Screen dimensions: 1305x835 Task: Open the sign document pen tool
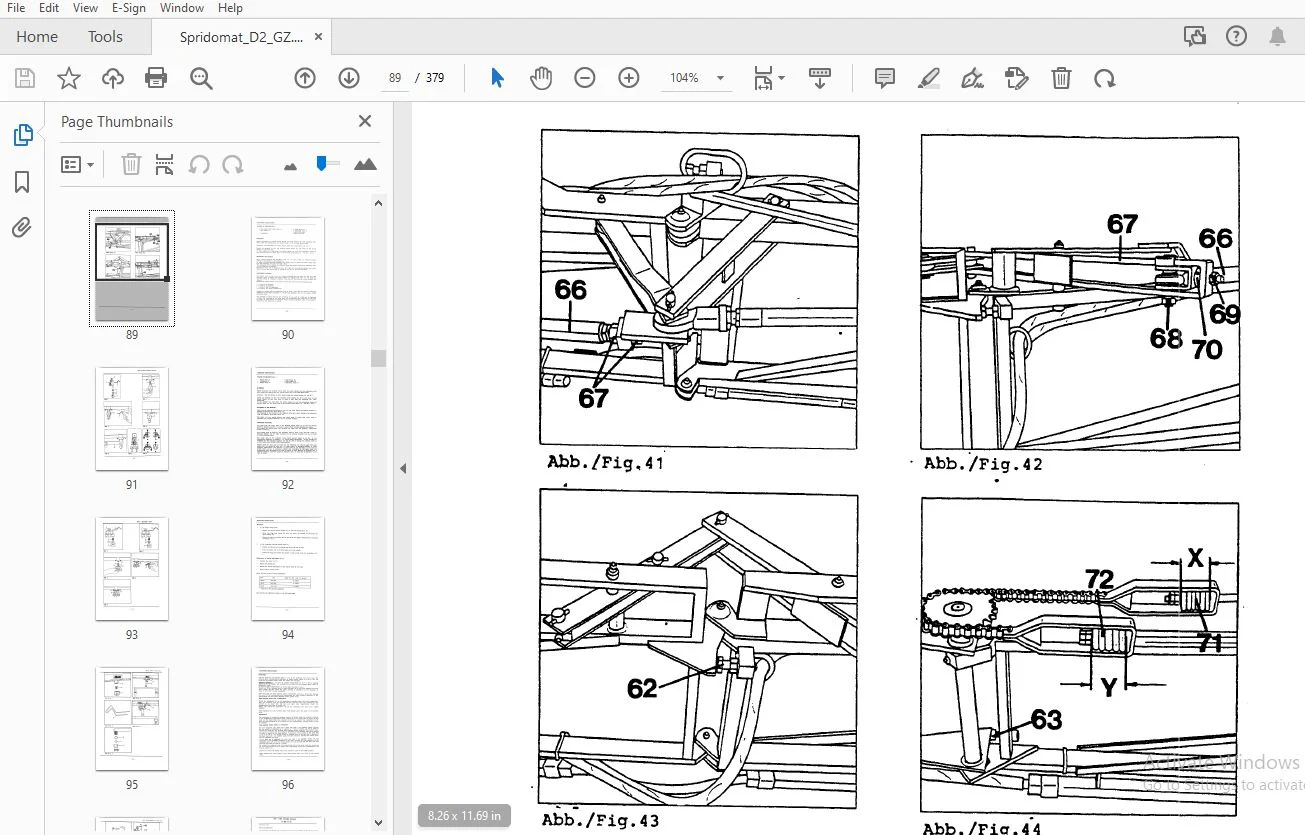coord(972,78)
